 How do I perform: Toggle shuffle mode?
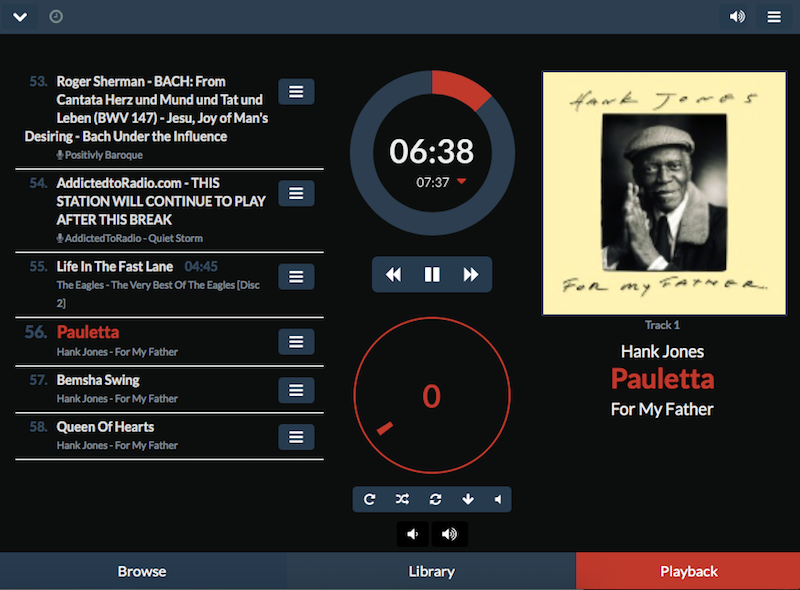pyautogui.click(x=402, y=499)
